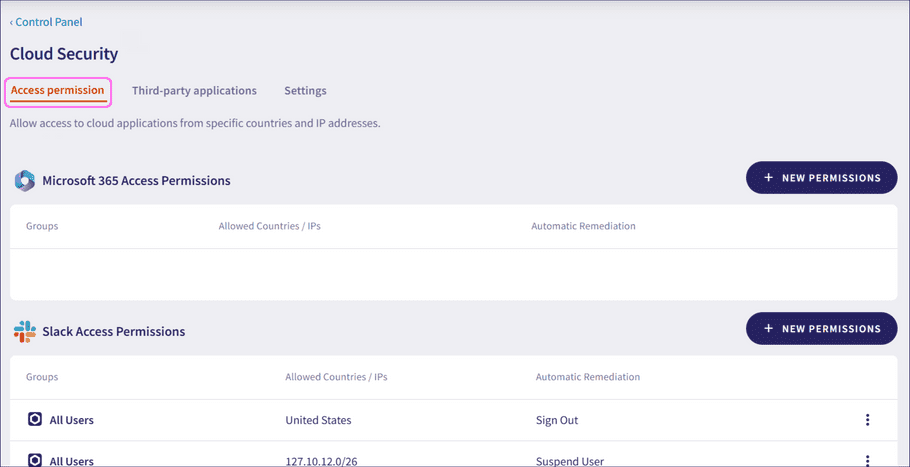Select the 127.10.12.0/26 IP cell
Image resolution: width=910 pixels, height=467 pixels.
tap(320, 462)
